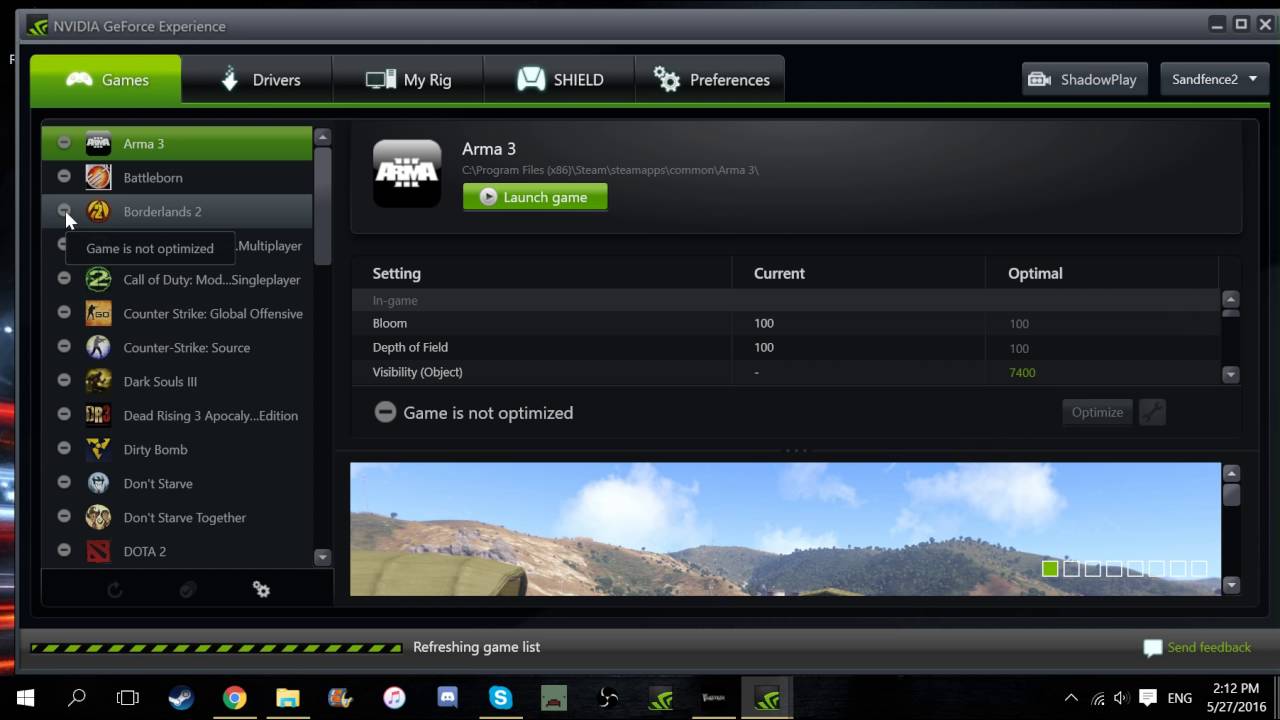Image resolution: width=1280 pixels, height=720 pixels.
Task: Open the volume control in the system tray
Action: click(1121, 698)
